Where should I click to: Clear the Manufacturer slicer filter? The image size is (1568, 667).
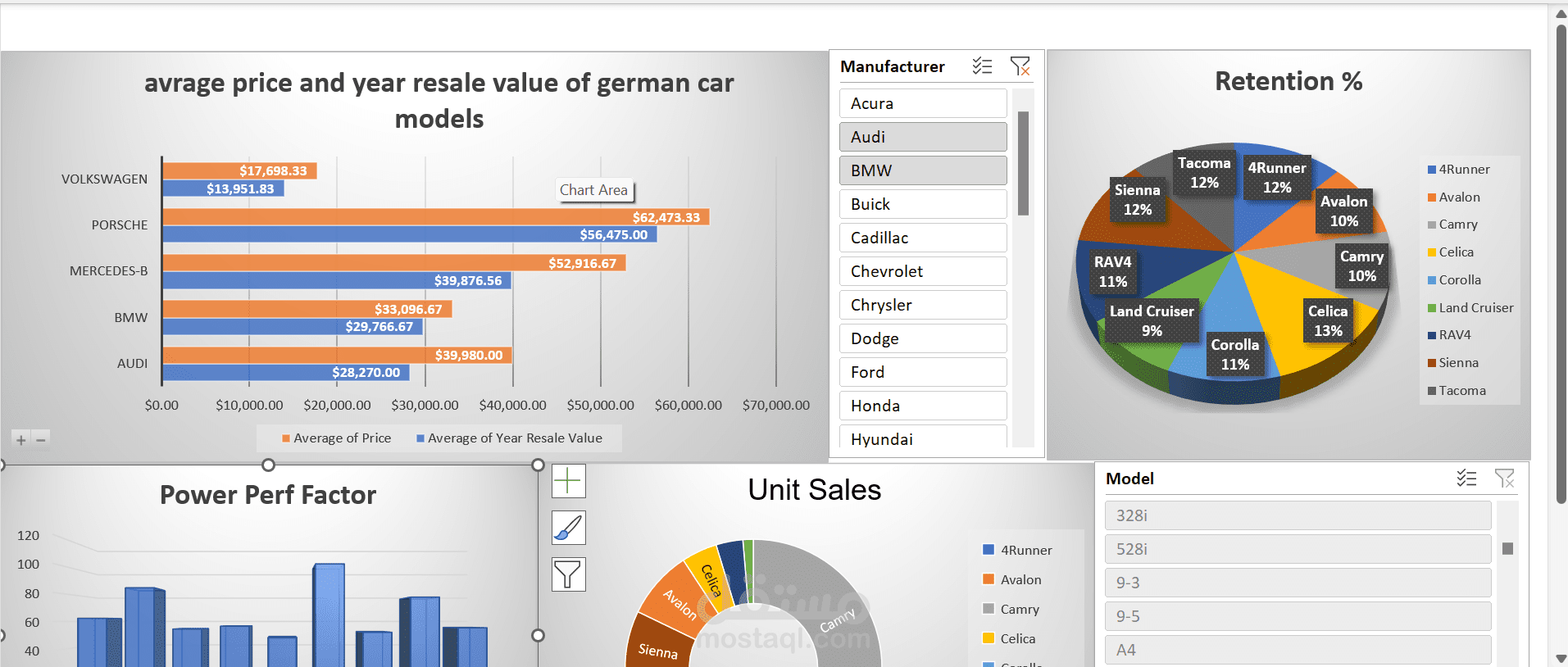tap(1020, 66)
